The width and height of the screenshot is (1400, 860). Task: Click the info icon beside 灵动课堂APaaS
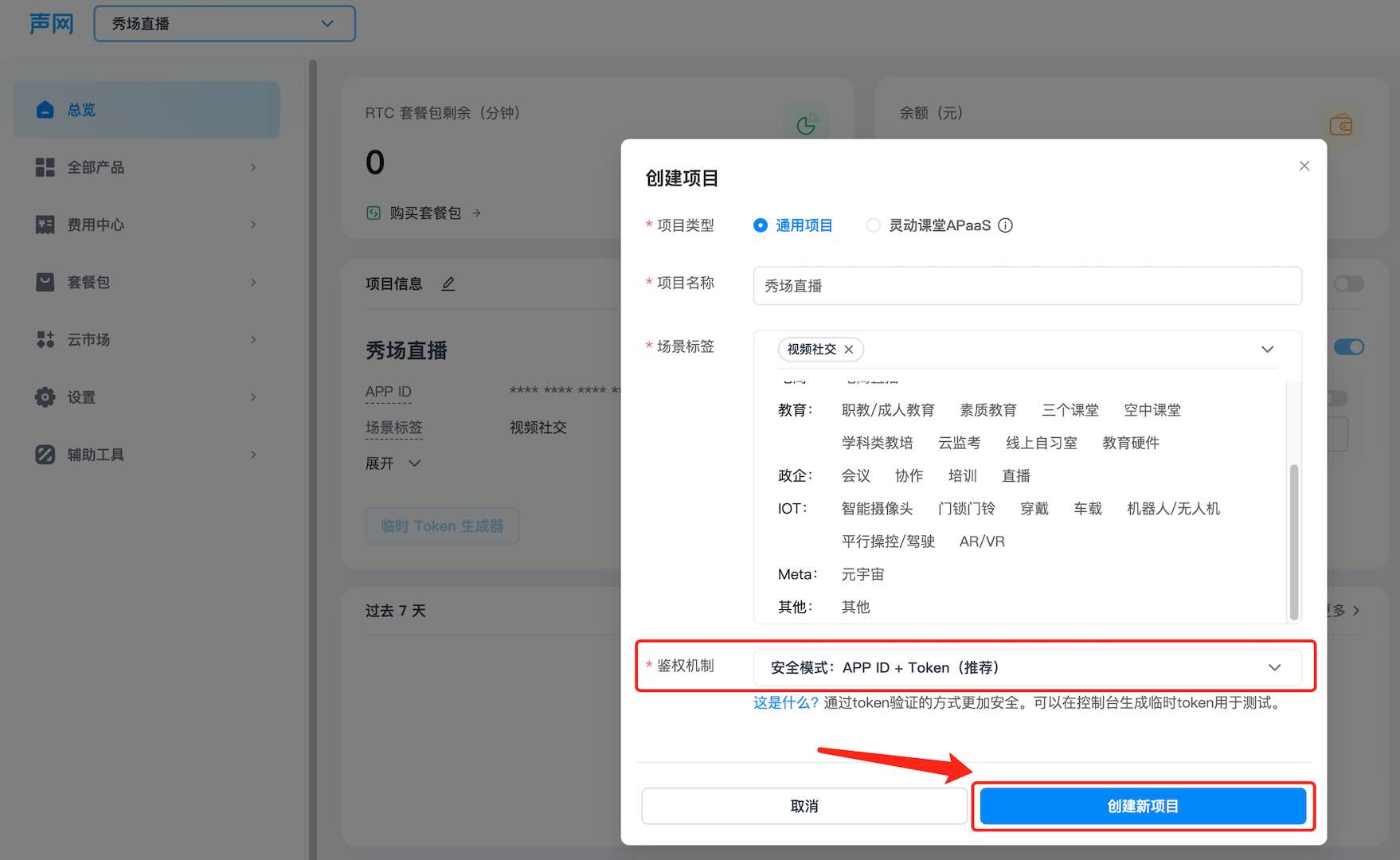tap(1006, 225)
